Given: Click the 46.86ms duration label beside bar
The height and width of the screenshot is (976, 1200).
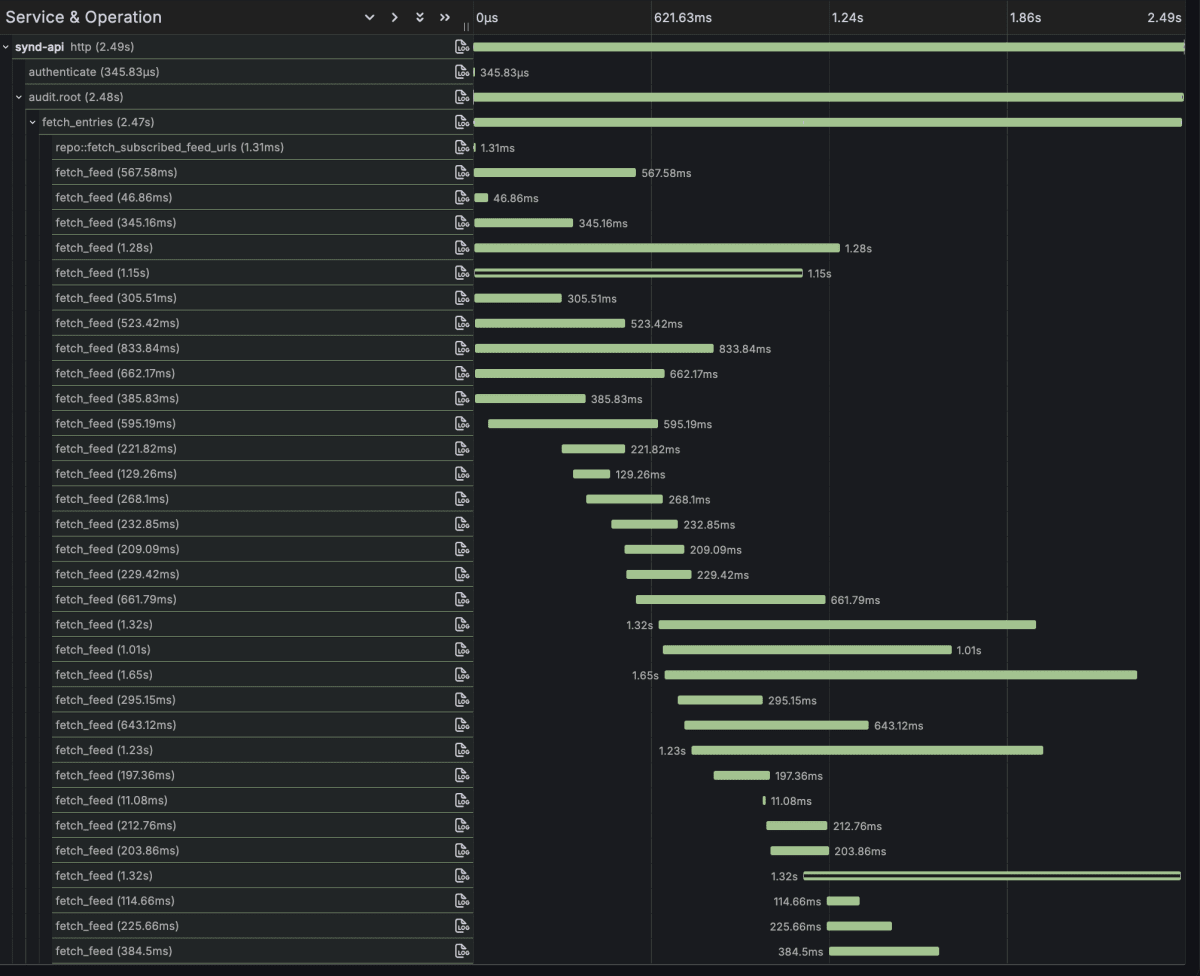Looking at the screenshot, I should point(515,198).
